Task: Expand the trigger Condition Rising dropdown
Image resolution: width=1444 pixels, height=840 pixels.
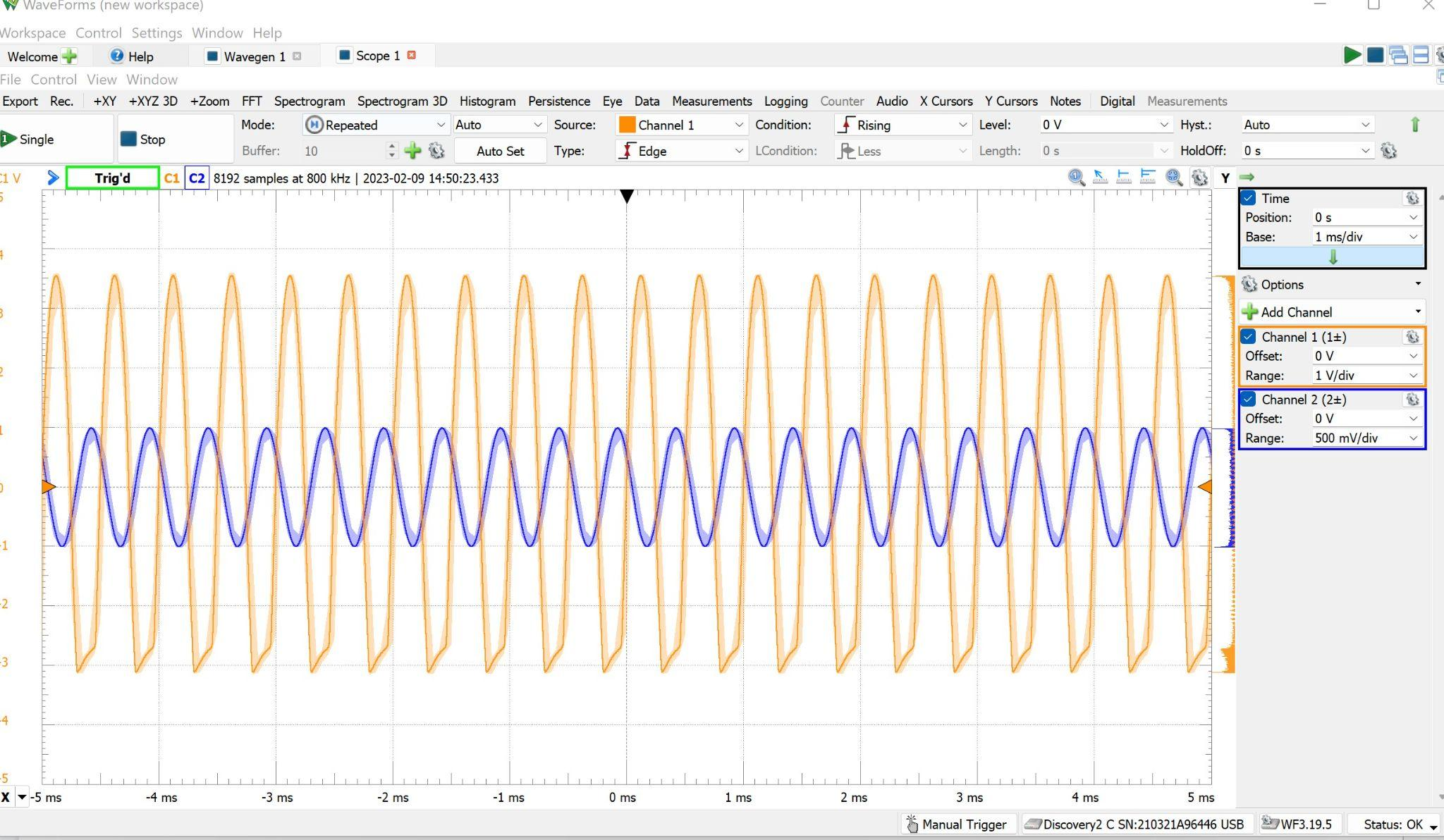Action: click(902, 125)
